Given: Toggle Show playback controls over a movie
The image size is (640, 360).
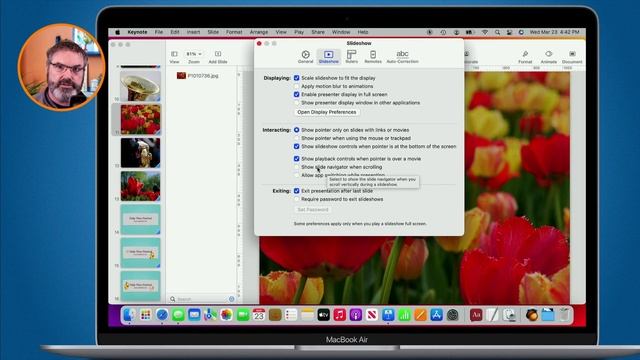Looking at the screenshot, I should [x=297, y=158].
